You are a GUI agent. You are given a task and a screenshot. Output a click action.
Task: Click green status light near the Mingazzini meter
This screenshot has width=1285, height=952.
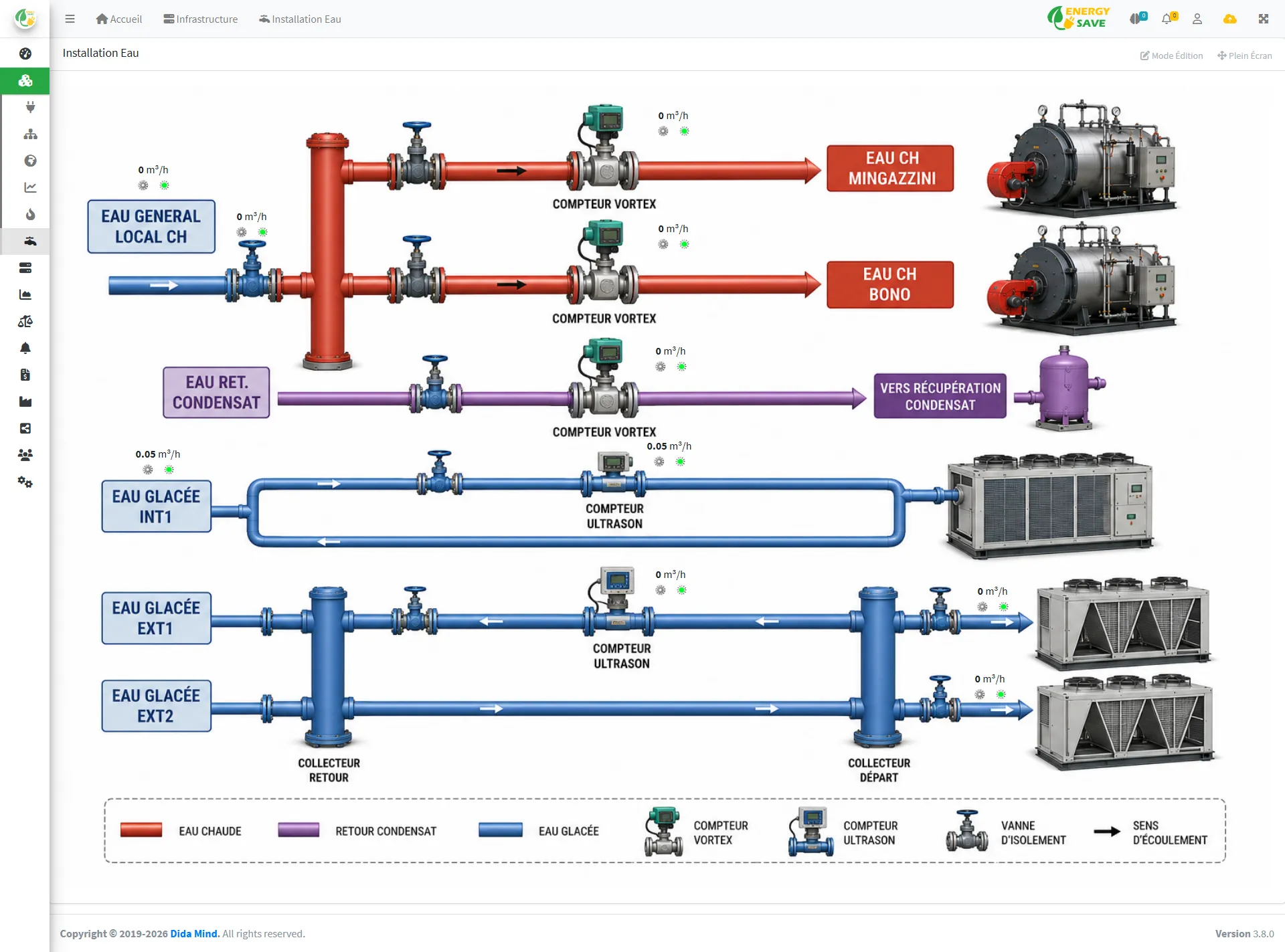685,131
